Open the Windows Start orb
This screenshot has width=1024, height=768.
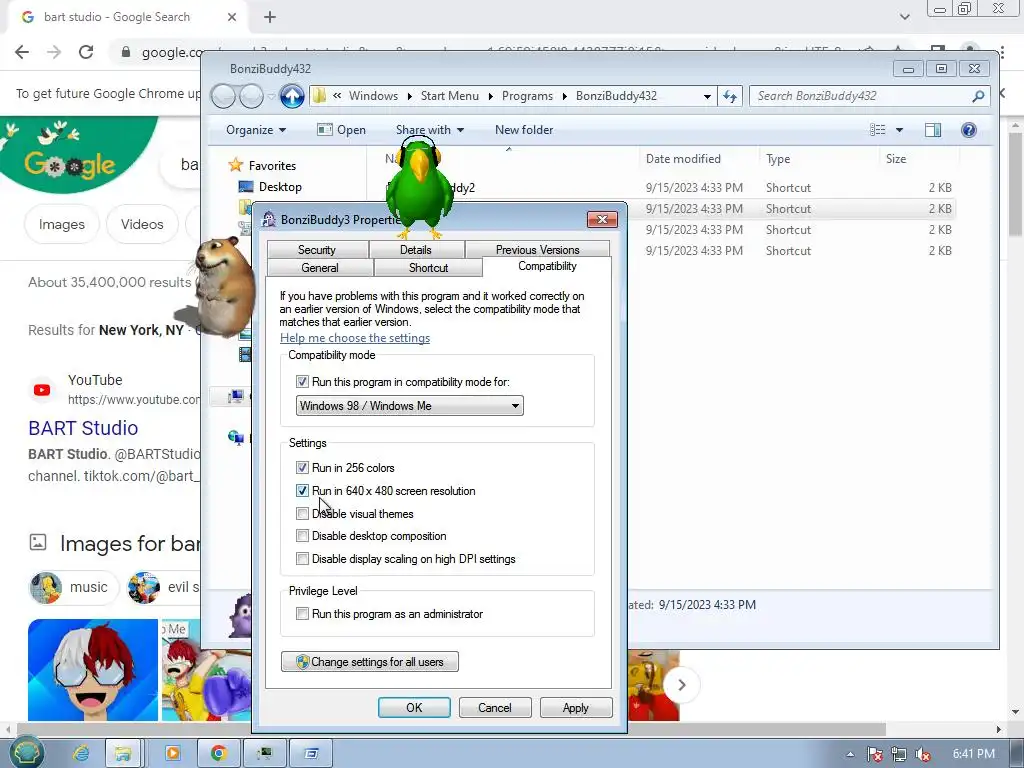point(27,752)
